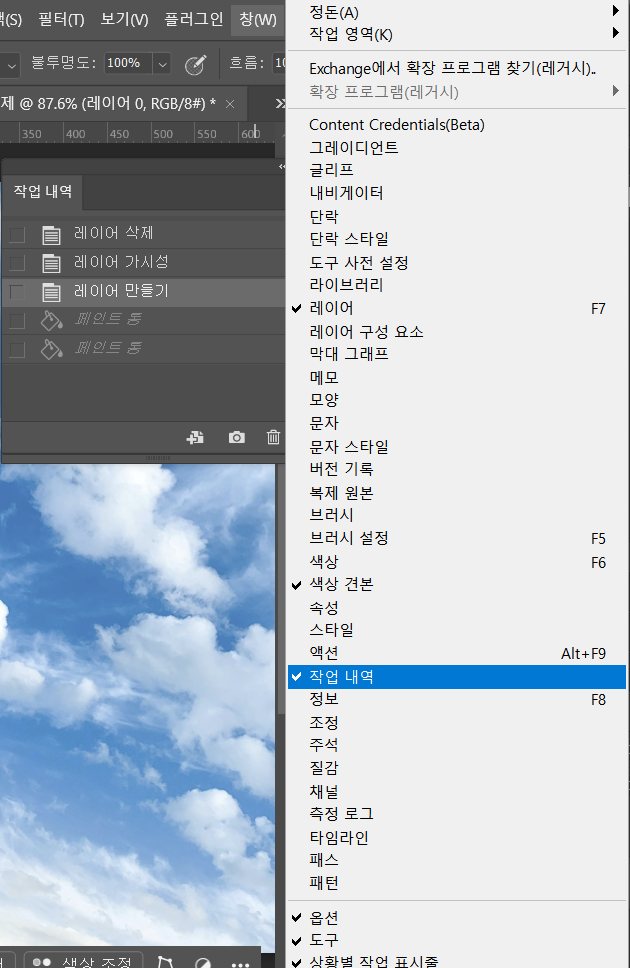Open the 창(W) menu
Viewport: 630px width, 968px height.
click(x=258, y=19)
